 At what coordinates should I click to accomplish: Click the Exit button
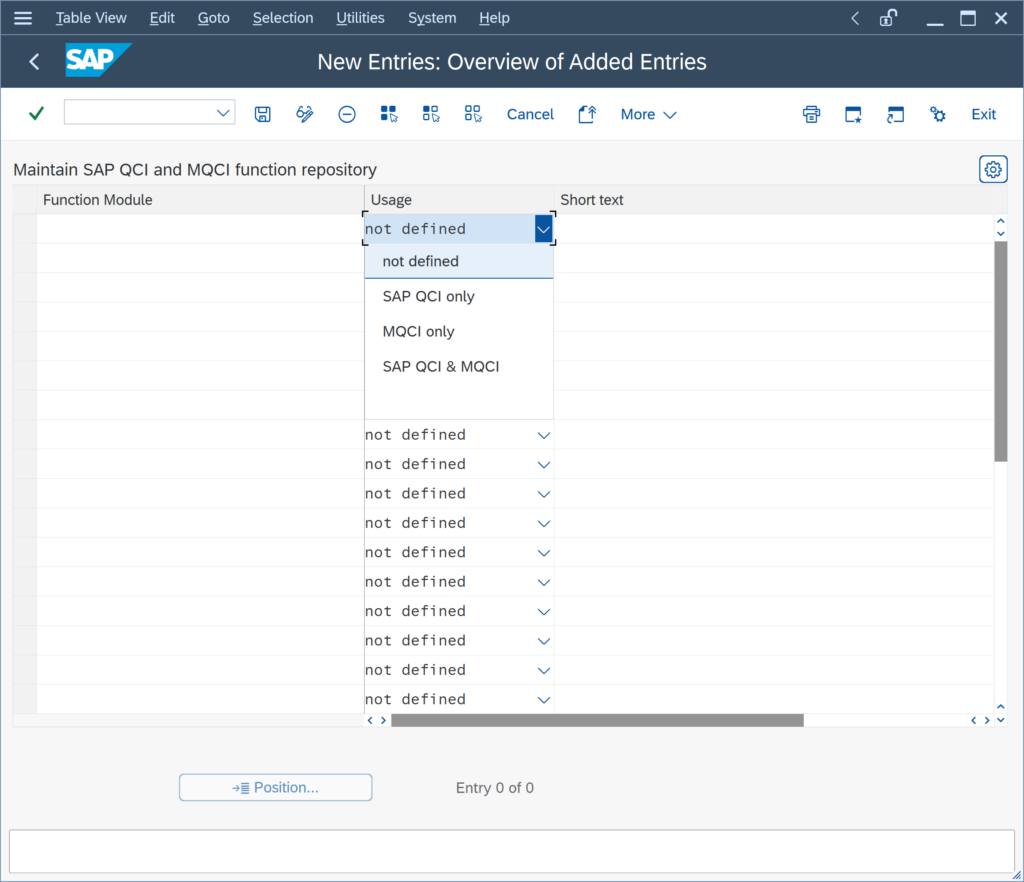tap(984, 114)
